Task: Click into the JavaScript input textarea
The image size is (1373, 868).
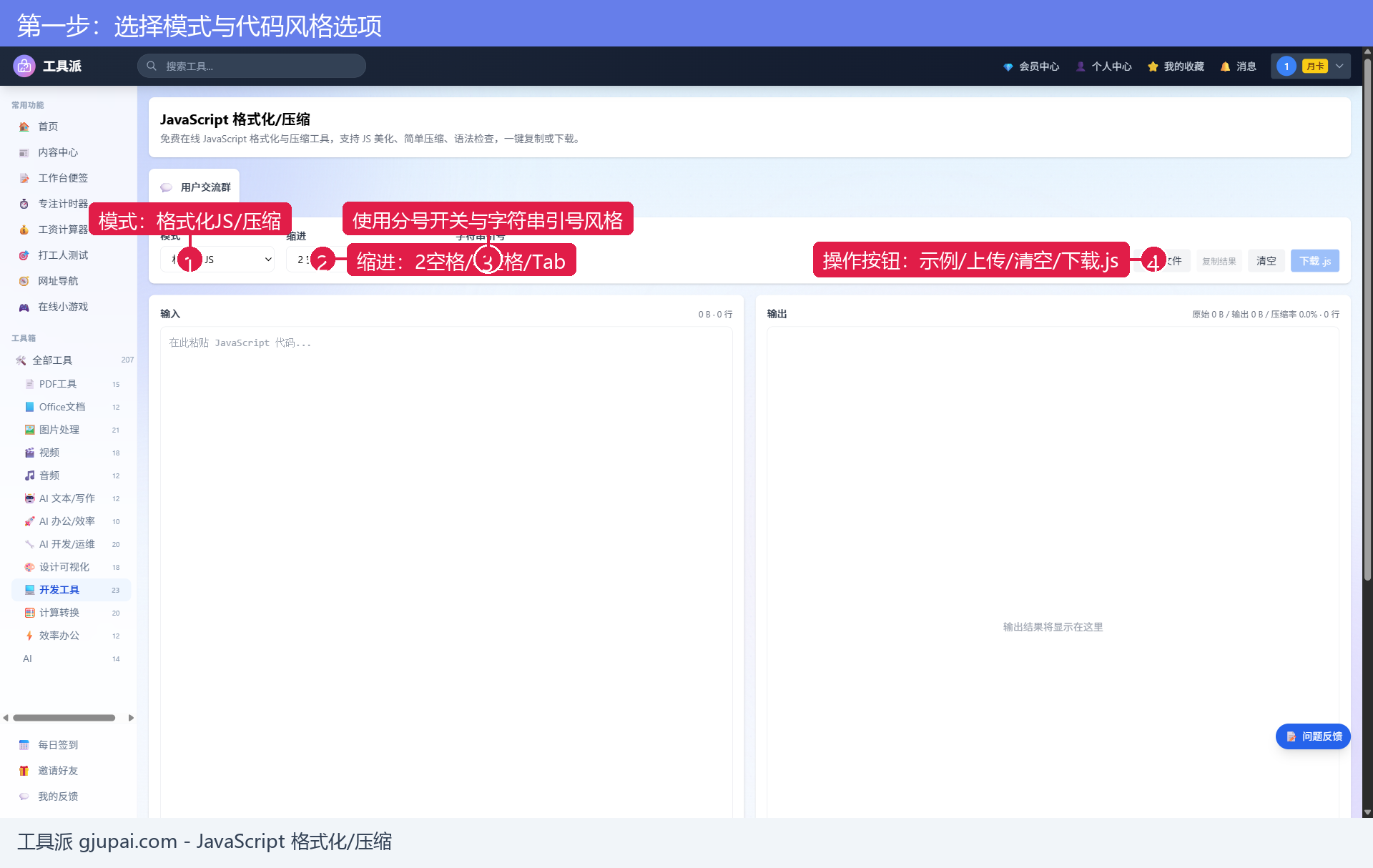Action: click(446, 572)
